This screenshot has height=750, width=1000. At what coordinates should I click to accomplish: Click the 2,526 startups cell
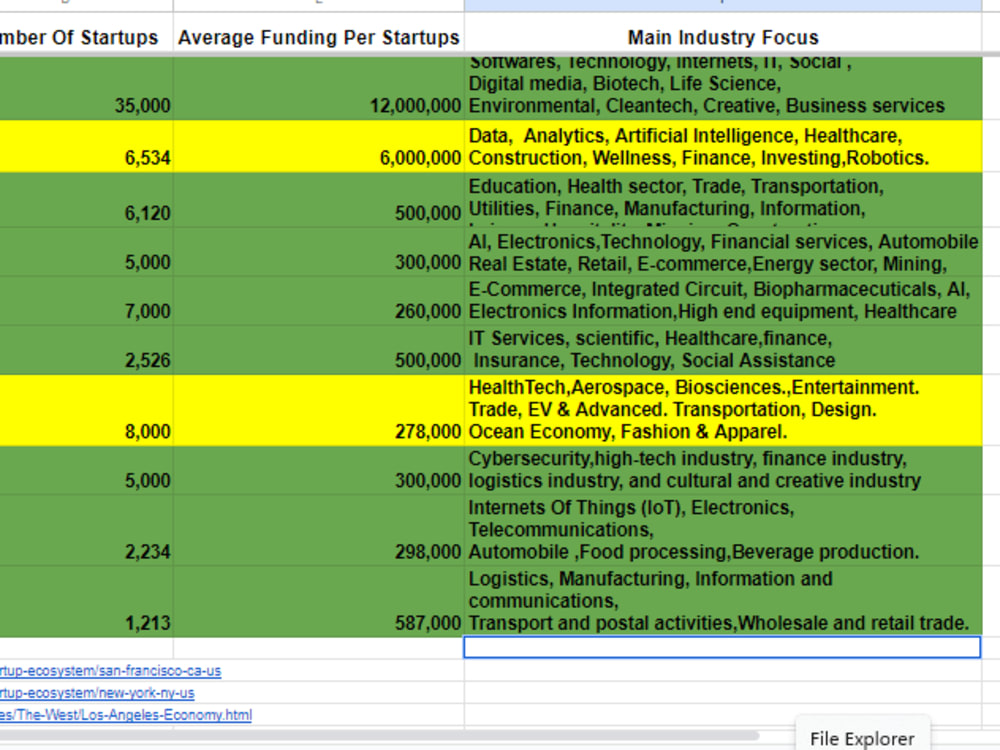pos(86,350)
